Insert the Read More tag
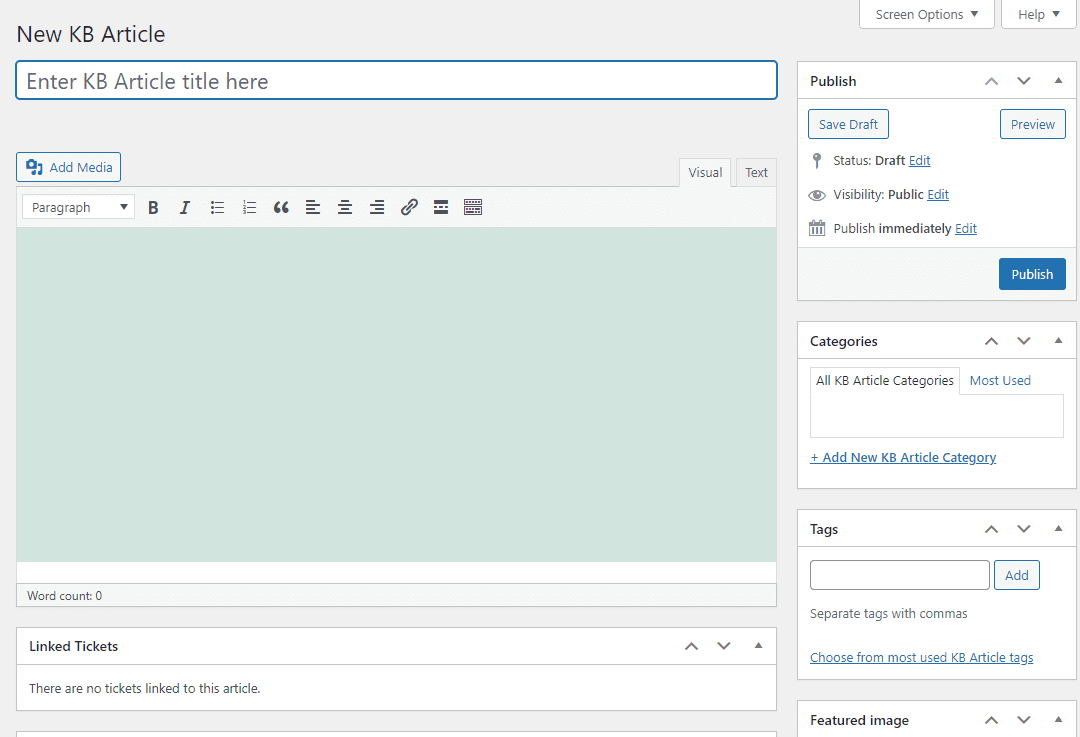1080x737 pixels. (x=441, y=207)
